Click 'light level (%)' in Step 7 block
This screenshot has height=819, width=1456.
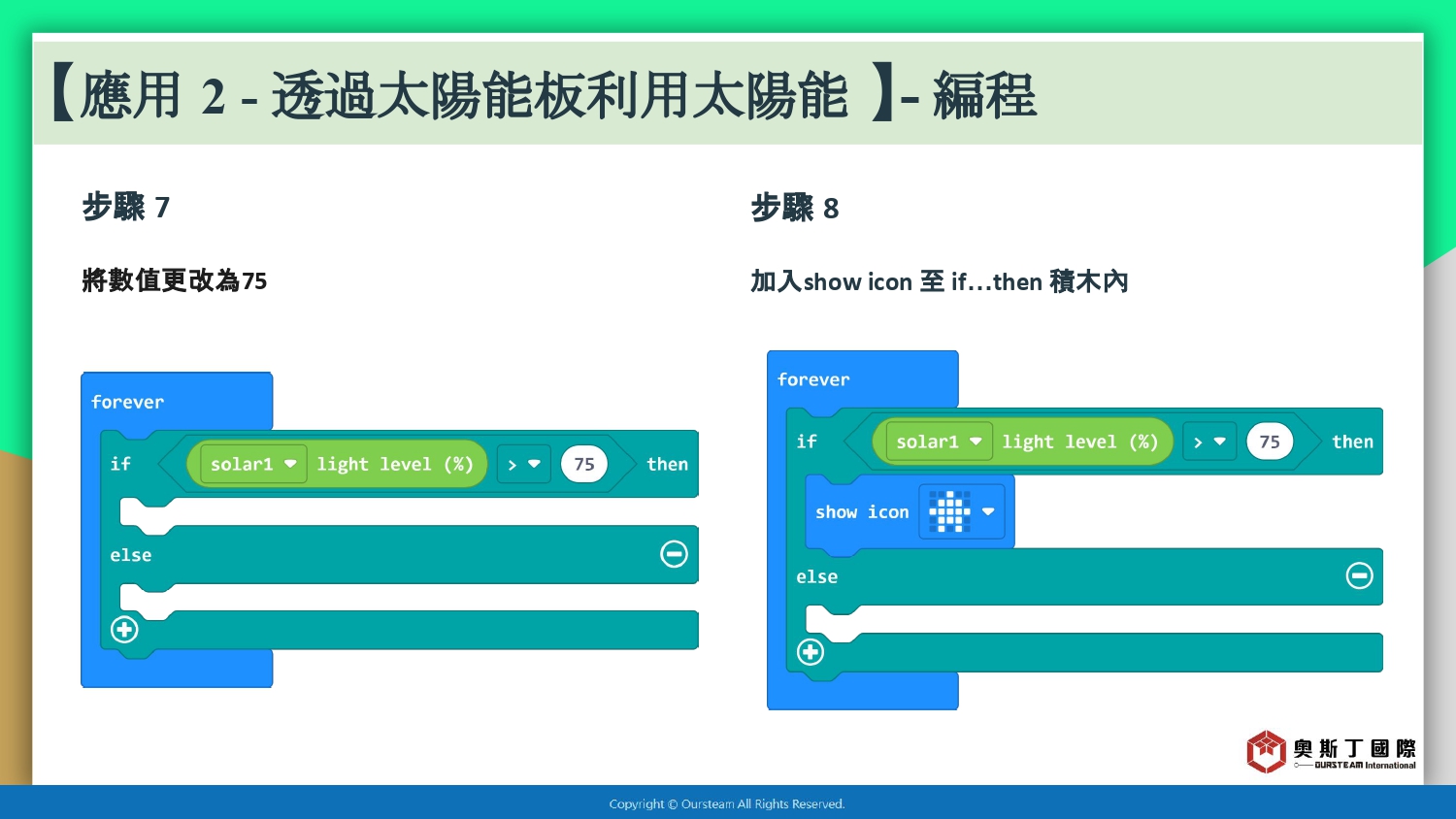(395, 464)
